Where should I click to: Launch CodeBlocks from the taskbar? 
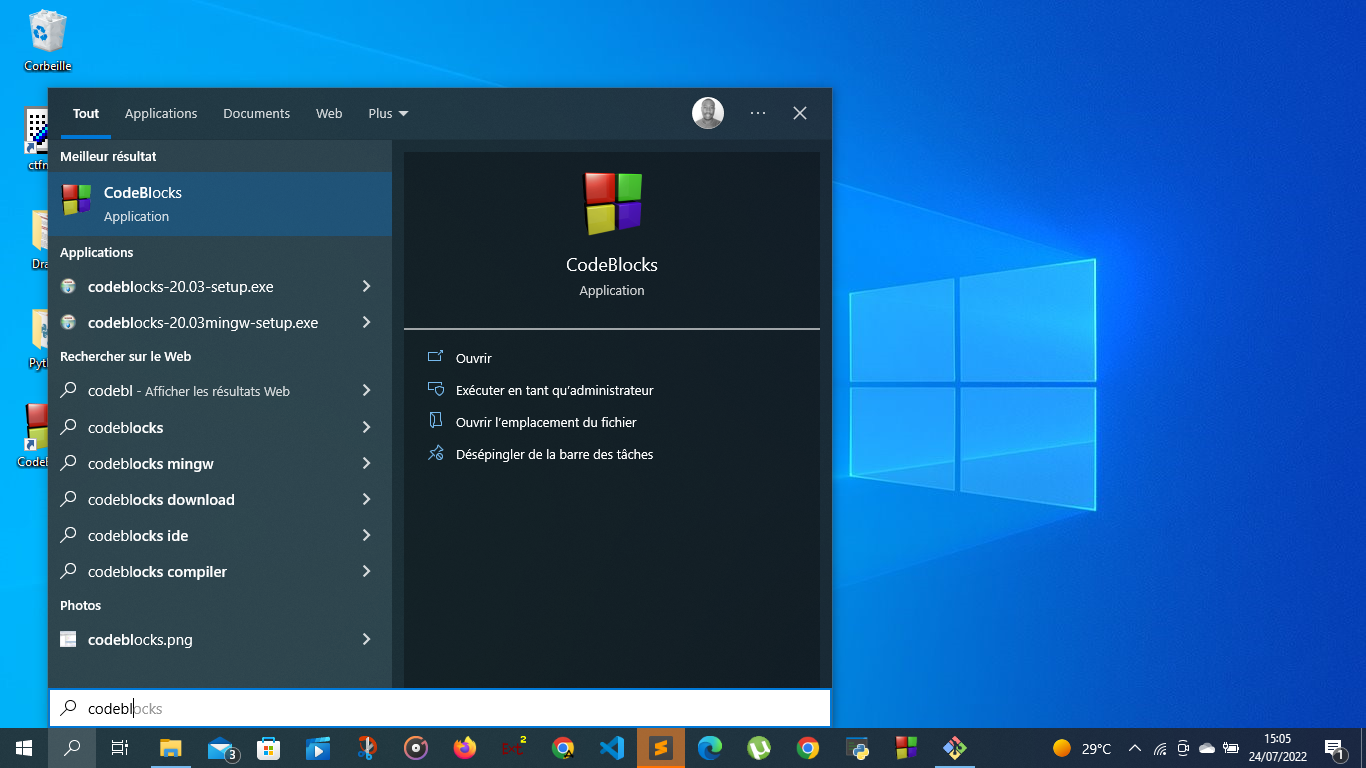(906, 748)
